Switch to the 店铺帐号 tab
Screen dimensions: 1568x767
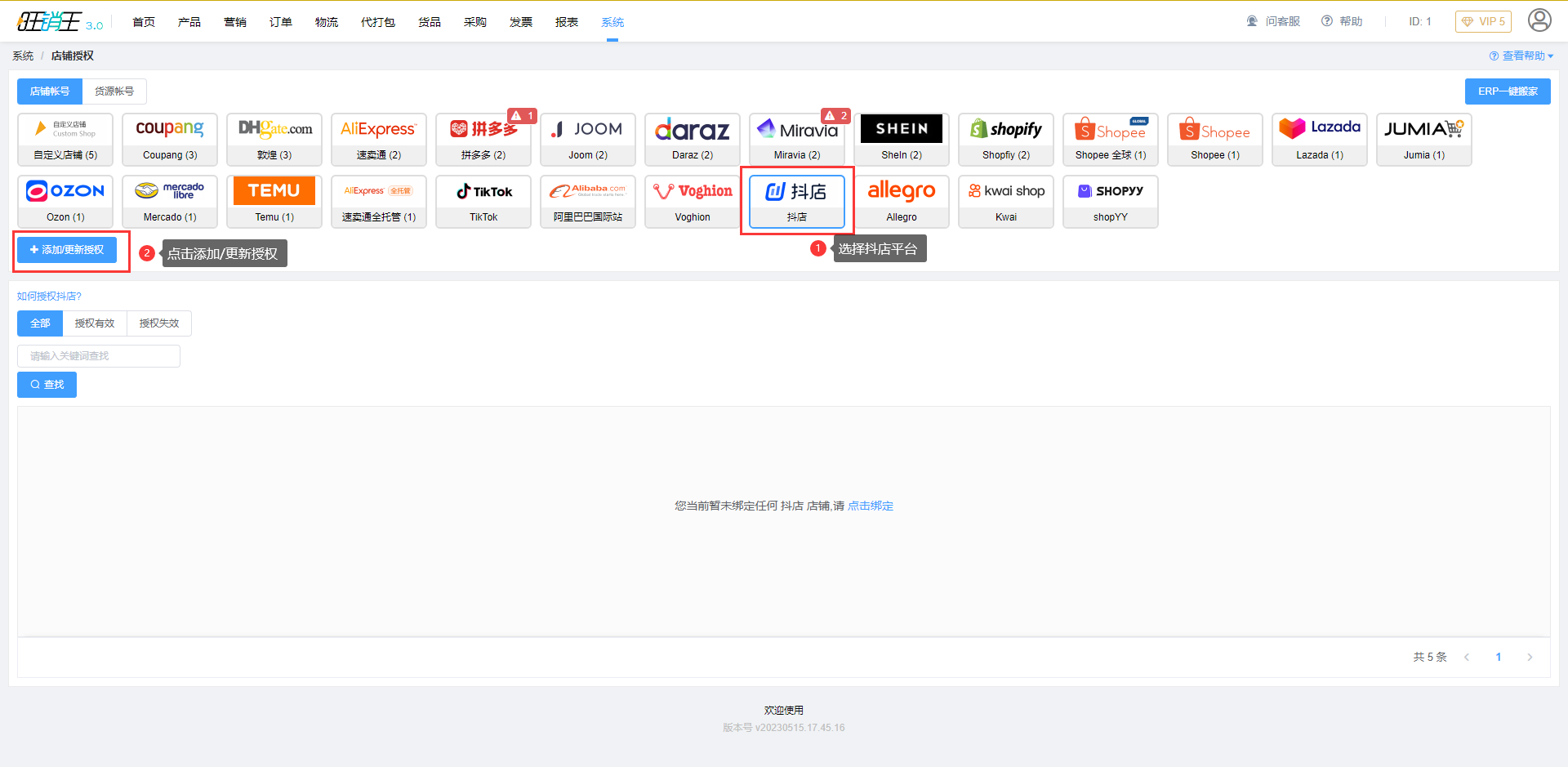coord(50,91)
